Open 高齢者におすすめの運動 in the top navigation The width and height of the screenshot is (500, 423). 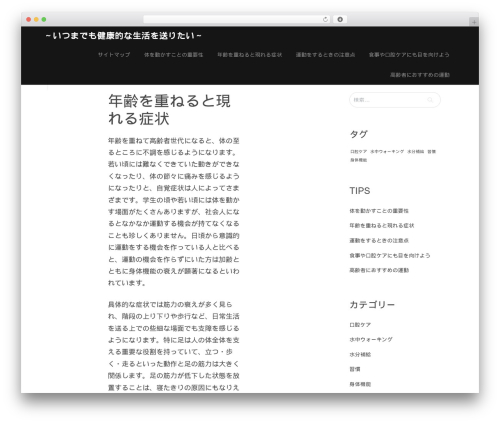420,75
